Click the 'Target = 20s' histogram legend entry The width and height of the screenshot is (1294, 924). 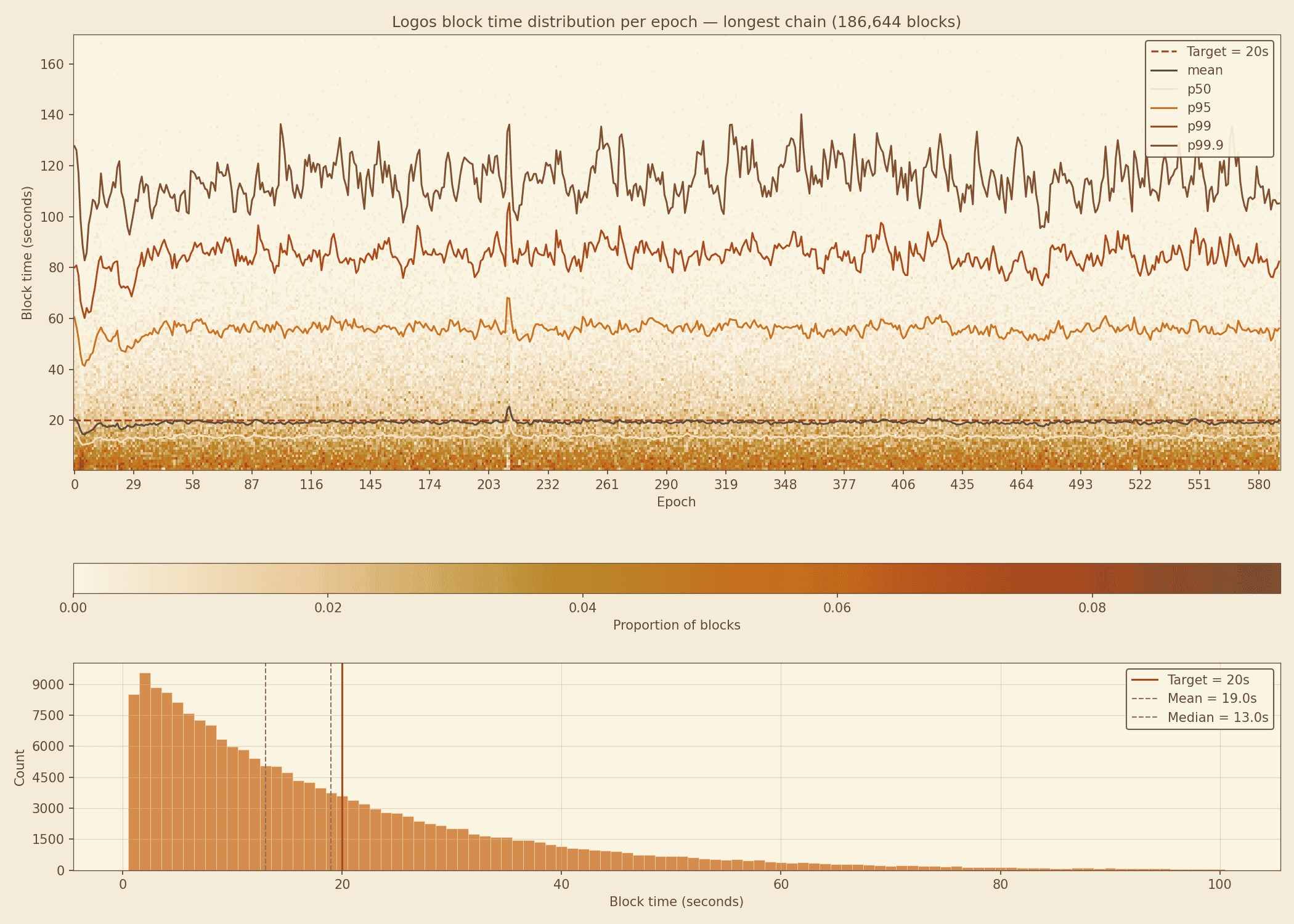pyautogui.click(x=1208, y=680)
